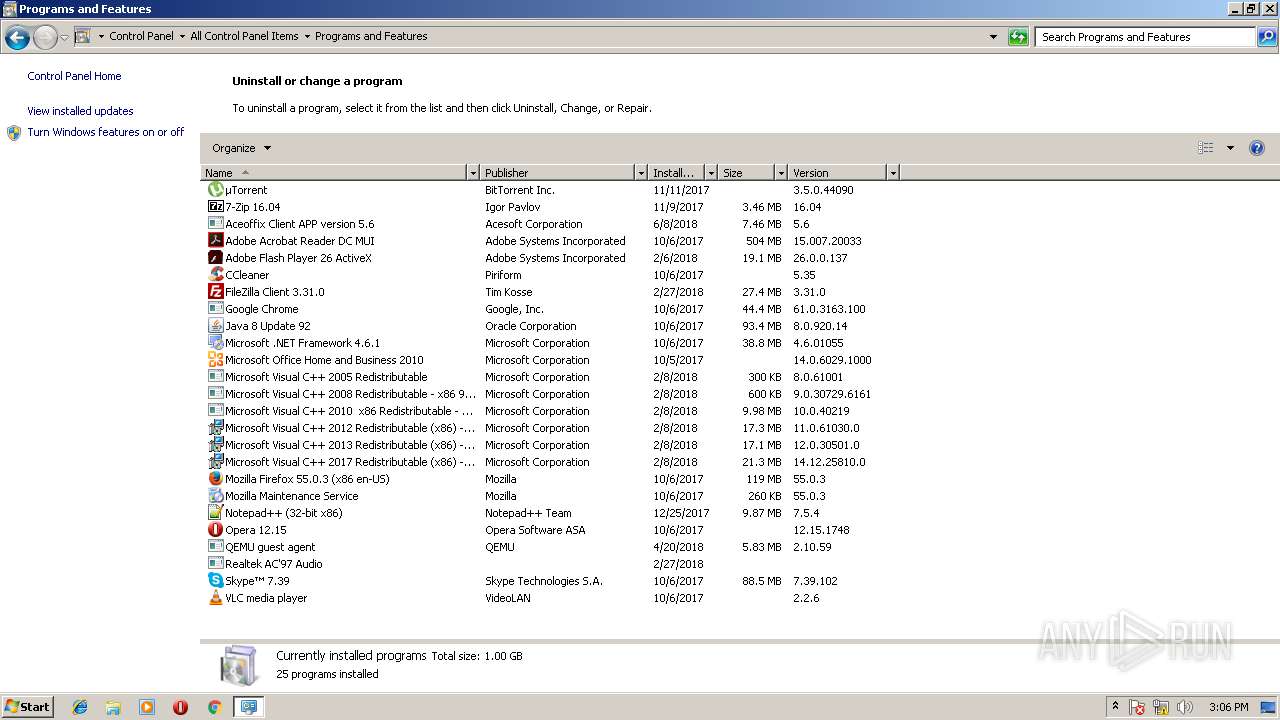Click the Start button
Image resolution: width=1280 pixels, height=720 pixels.
(x=28, y=707)
